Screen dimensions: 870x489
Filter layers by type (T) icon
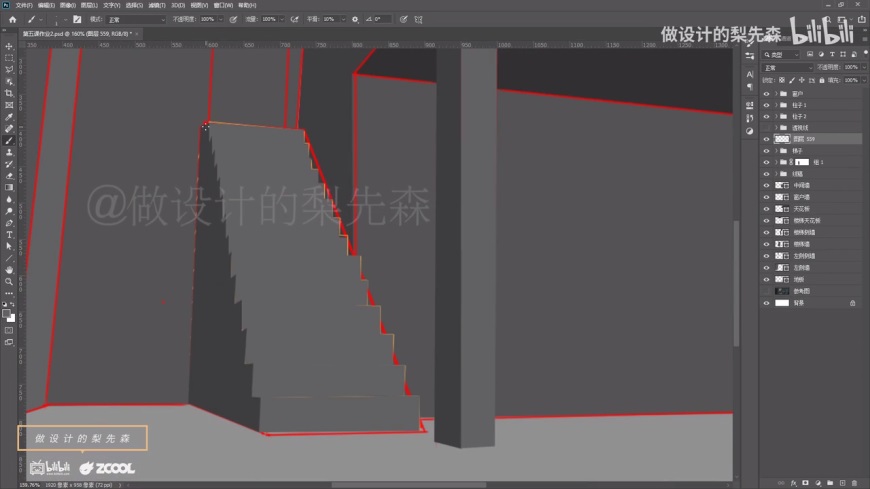click(x=832, y=54)
